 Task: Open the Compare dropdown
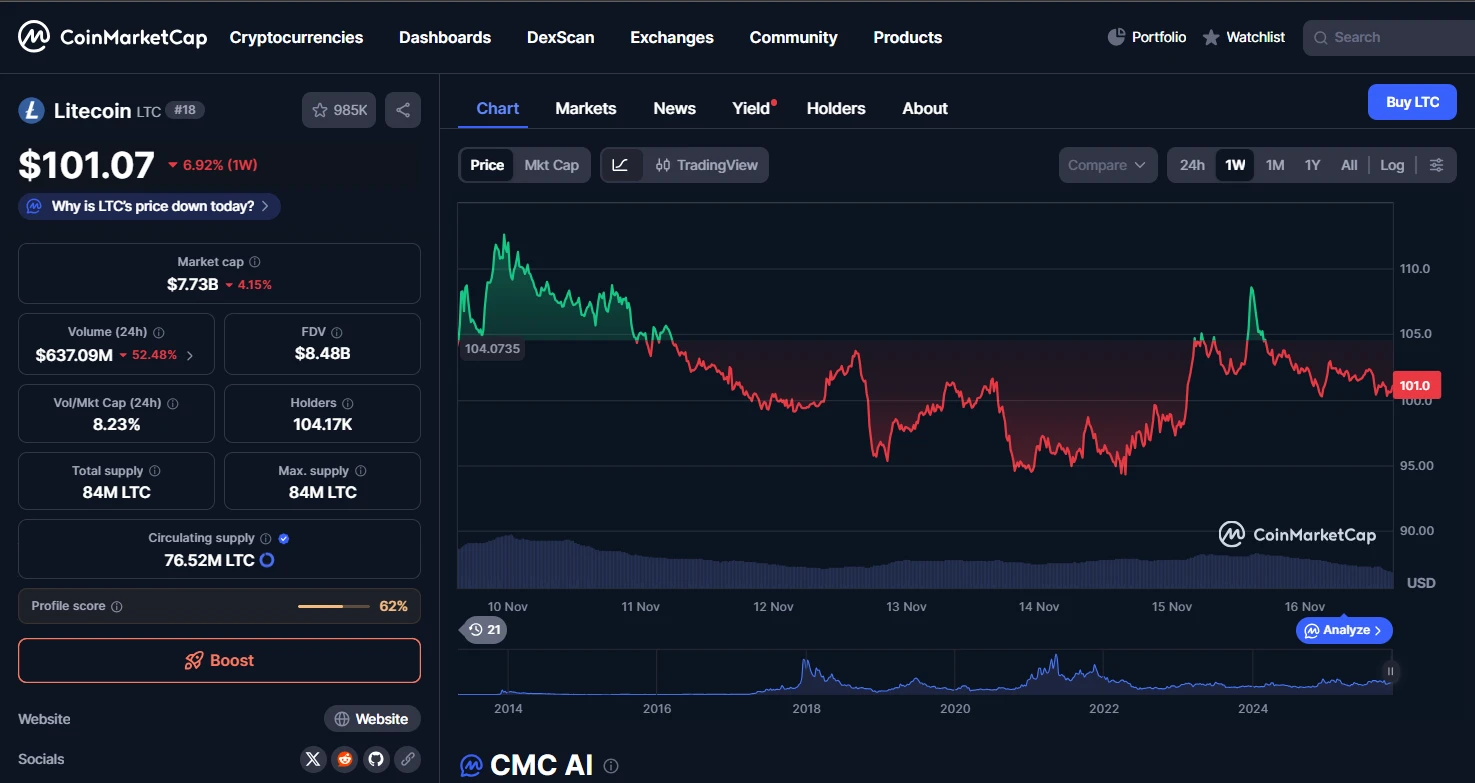[1107, 165]
